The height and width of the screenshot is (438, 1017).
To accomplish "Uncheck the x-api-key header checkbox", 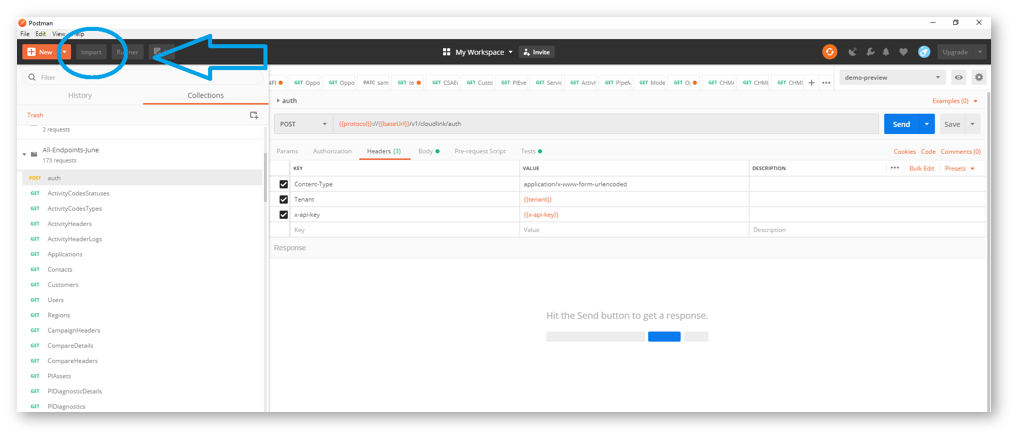I will pos(283,214).
